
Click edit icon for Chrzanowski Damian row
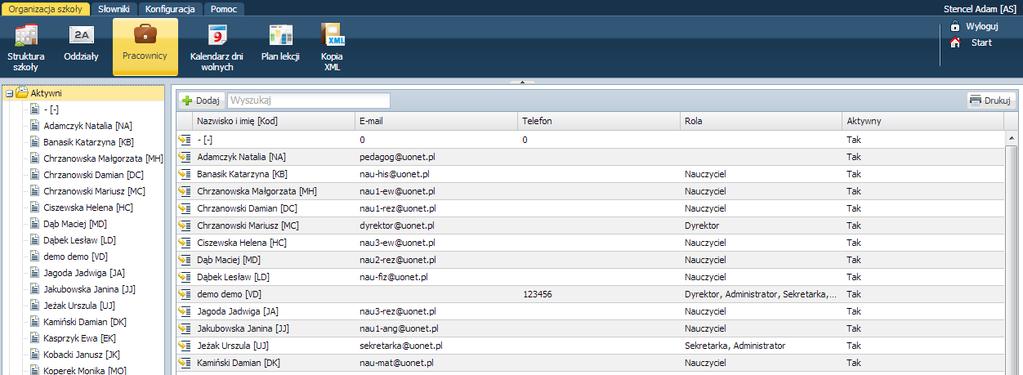[184, 208]
